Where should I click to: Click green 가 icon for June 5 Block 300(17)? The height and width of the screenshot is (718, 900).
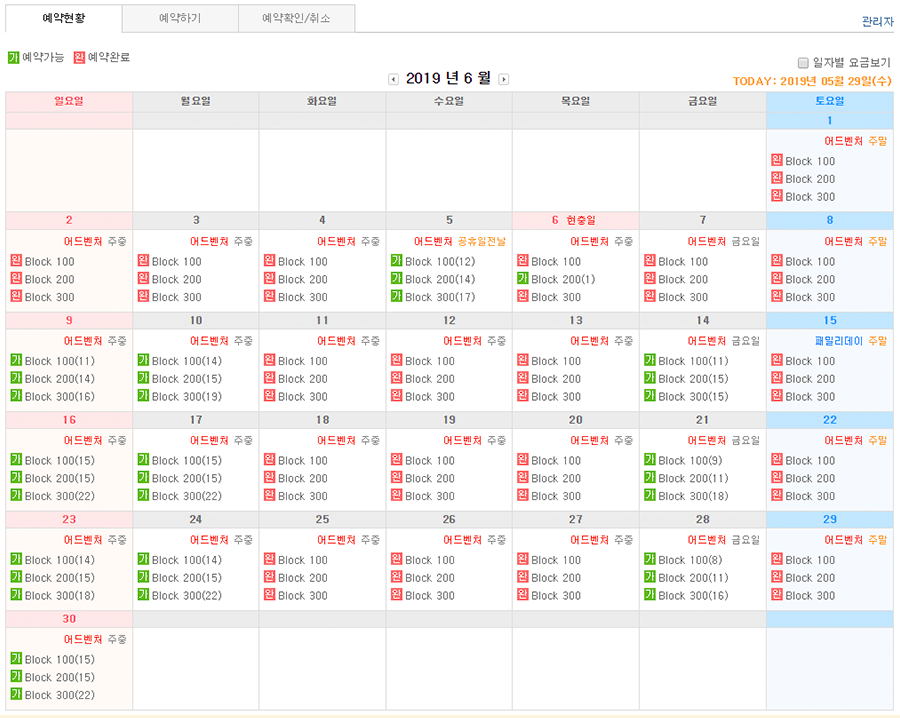click(x=397, y=296)
